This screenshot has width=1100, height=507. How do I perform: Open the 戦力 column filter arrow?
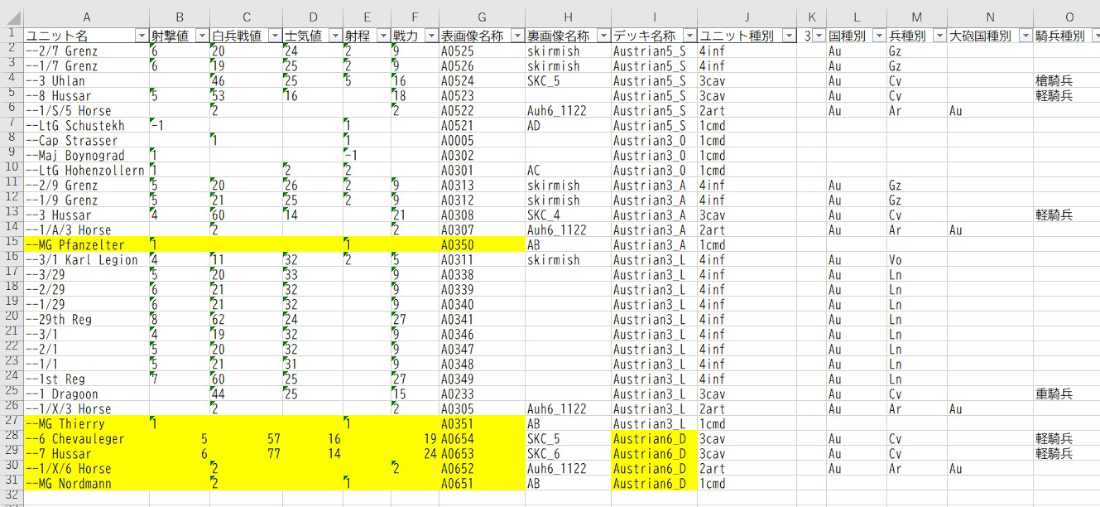point(430,36)
